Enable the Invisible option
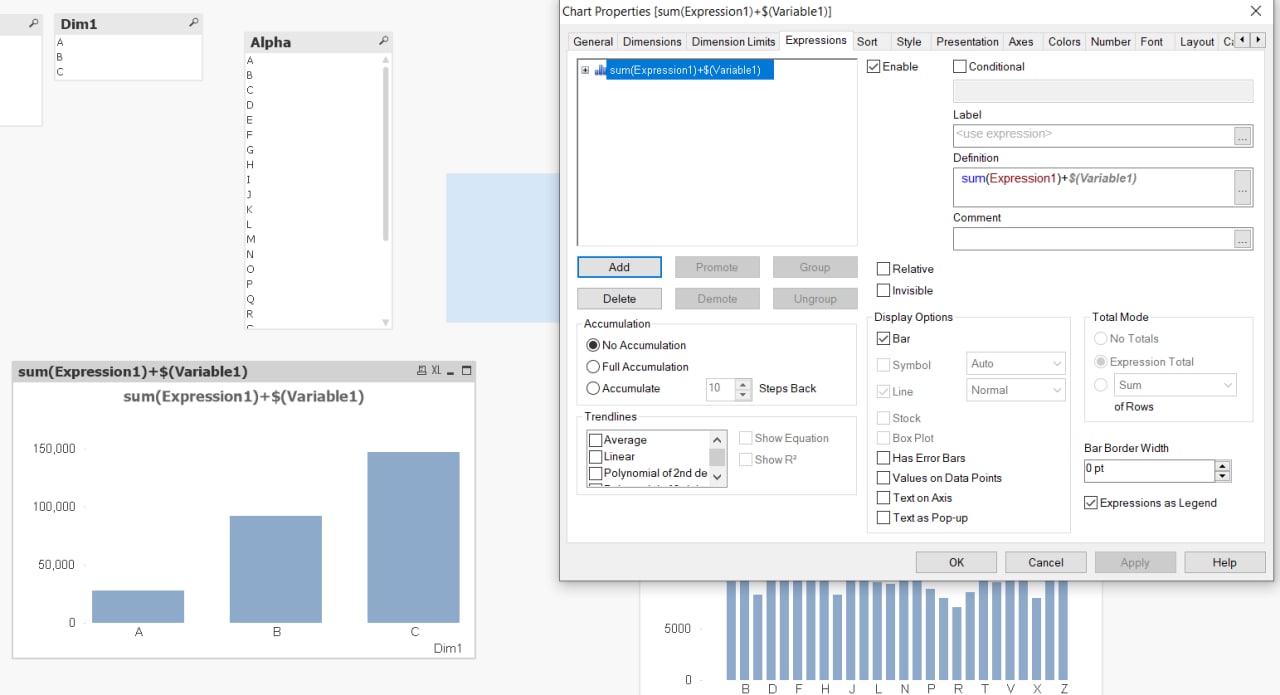The width and height of the screenshot is (1280, 695). click(883, 291)
